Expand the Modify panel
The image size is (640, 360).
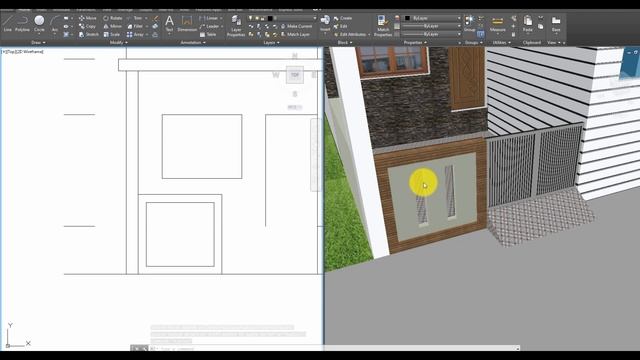click(x=118, y=42)
